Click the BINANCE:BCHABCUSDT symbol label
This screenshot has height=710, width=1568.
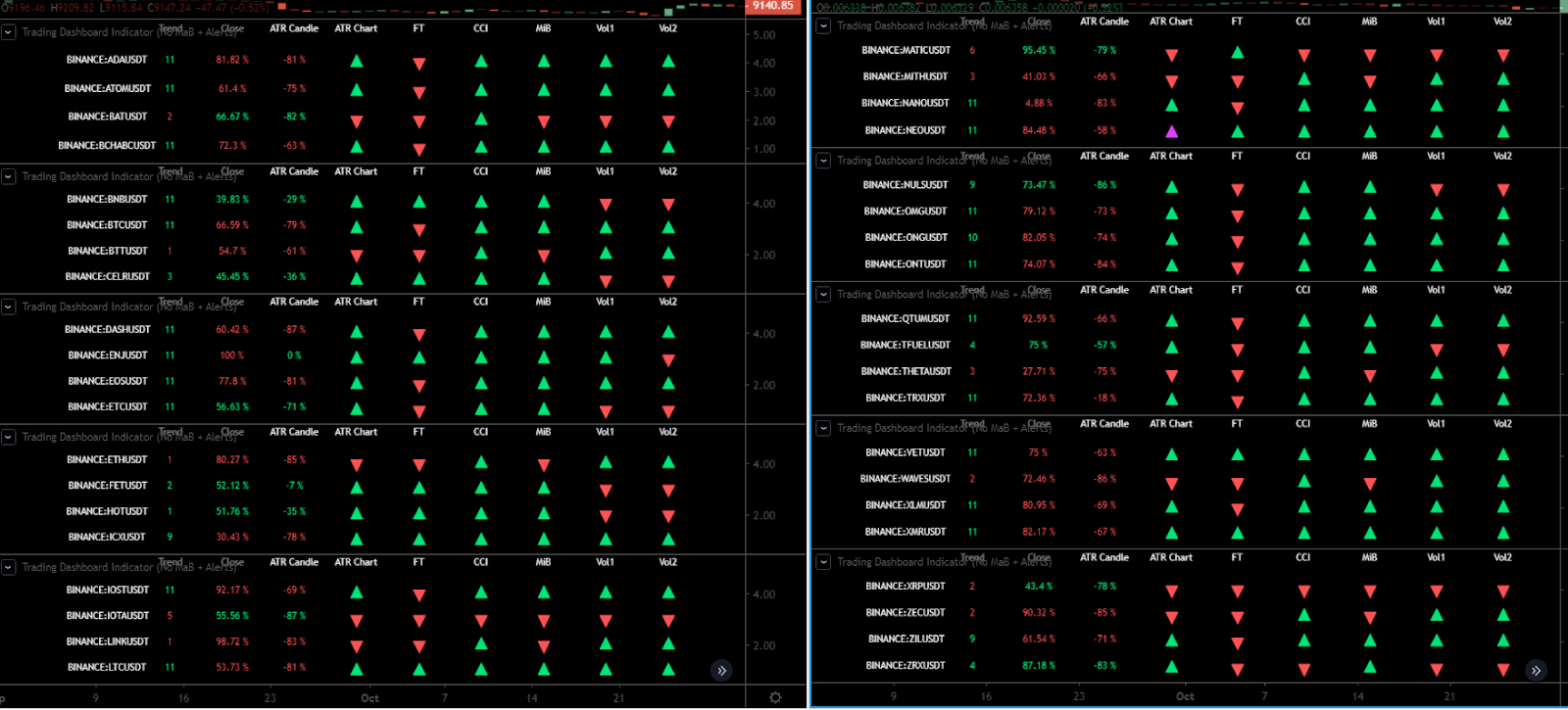tap(107, 146)
